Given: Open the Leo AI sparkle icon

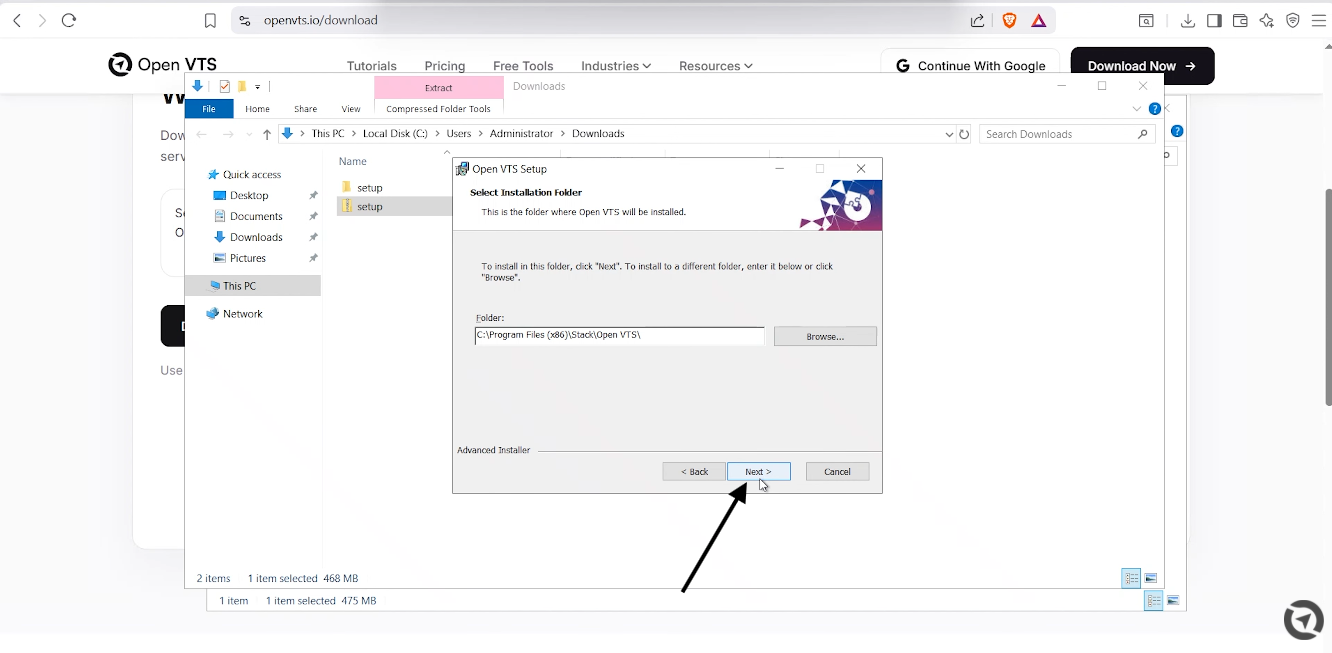Looking at the screenshot, I should (1267, 20).
